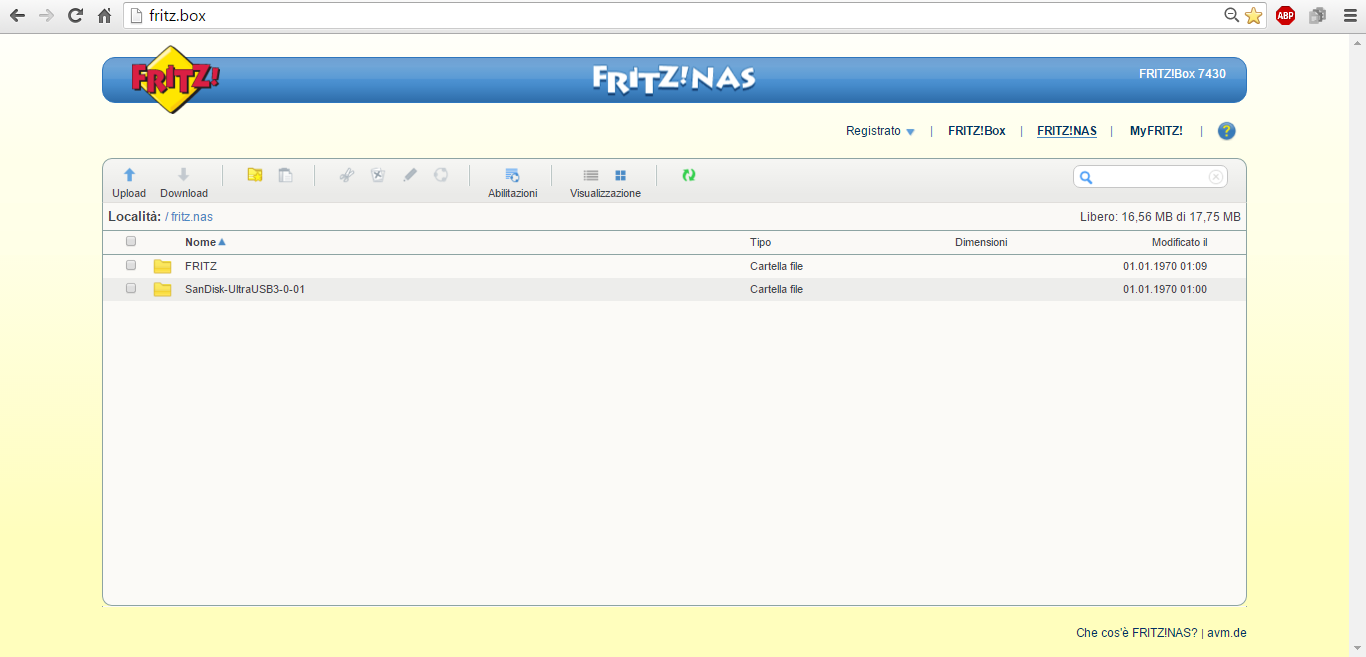Click the FRITZ! logo in the banner
This screenshot has height=657, width=1366.
click(175, 79)
